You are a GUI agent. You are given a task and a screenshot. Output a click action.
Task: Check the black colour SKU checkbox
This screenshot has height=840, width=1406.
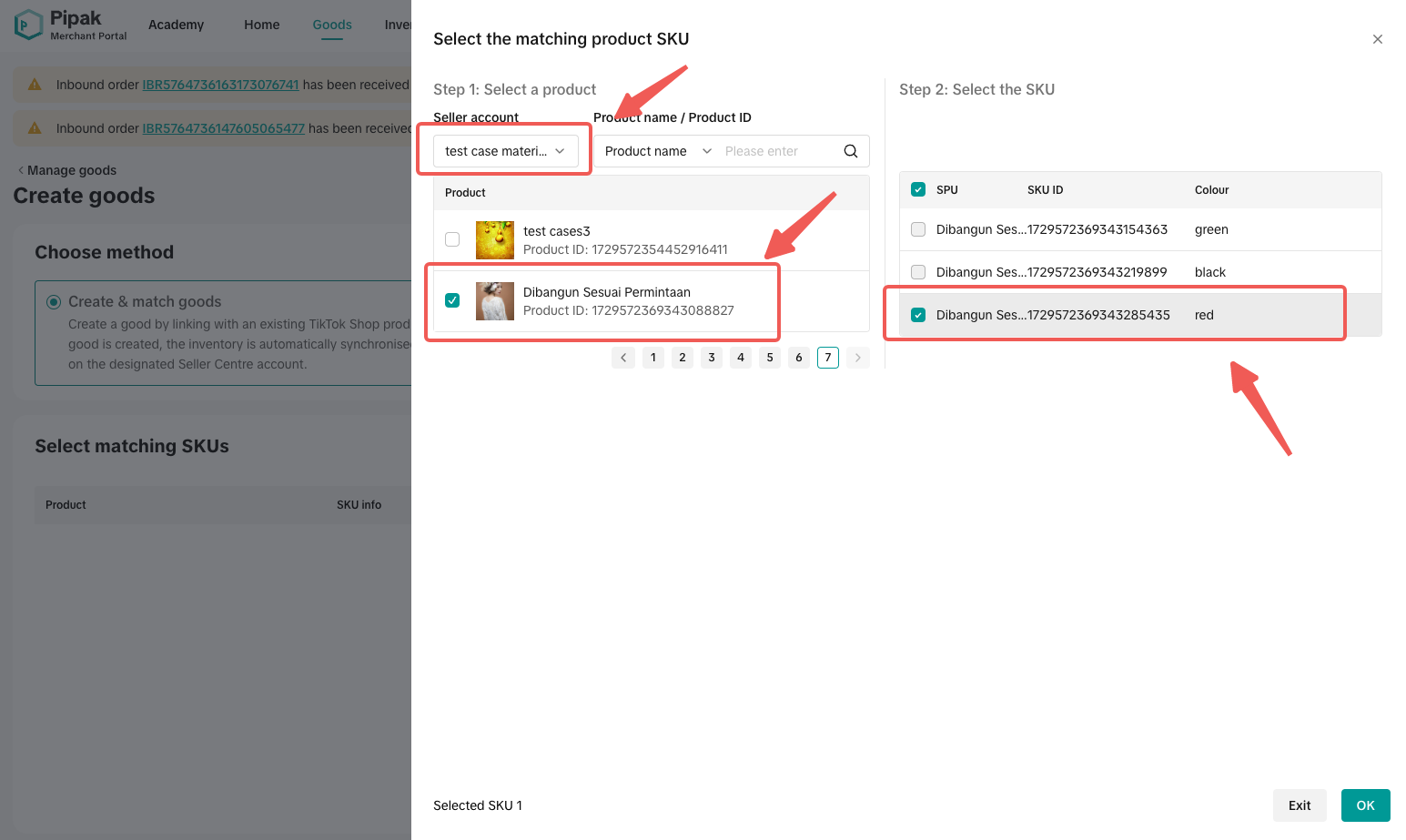(x=918, y=272)
